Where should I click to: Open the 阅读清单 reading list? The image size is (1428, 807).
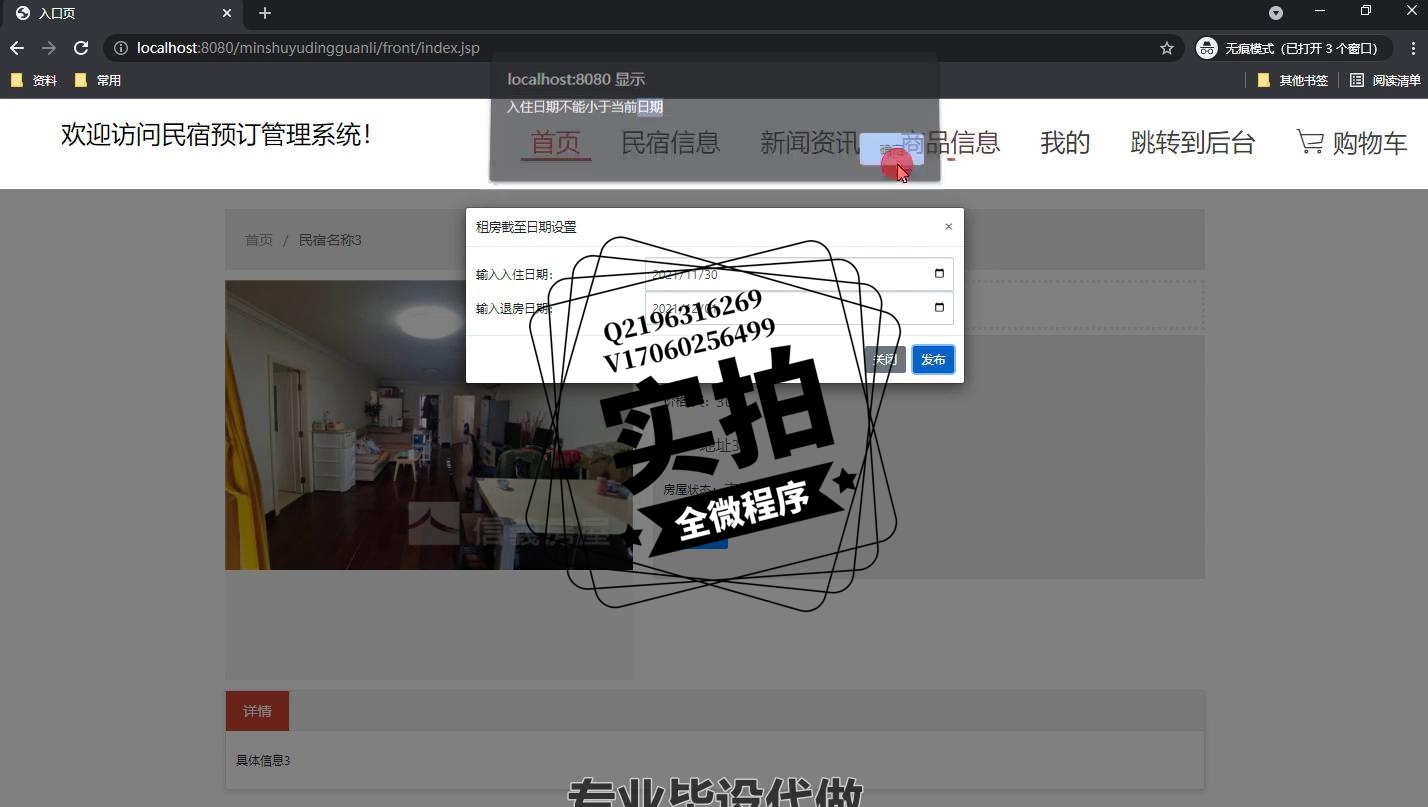tap(1385, 80)
